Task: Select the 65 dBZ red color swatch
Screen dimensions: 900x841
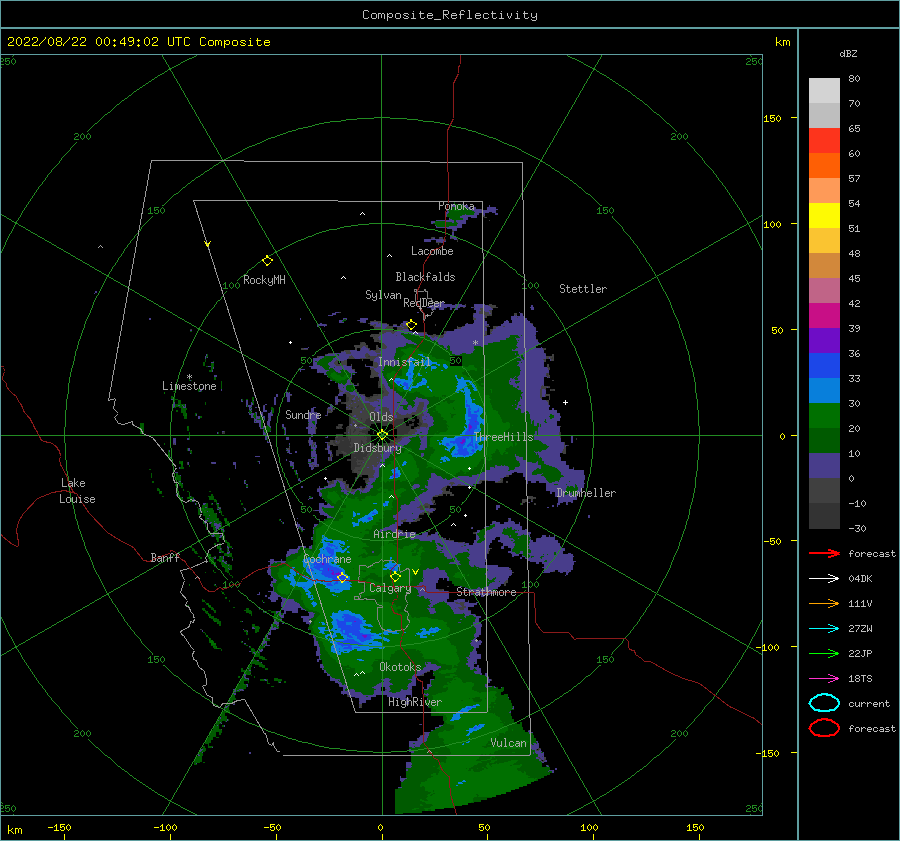Action: pos(824,140)
